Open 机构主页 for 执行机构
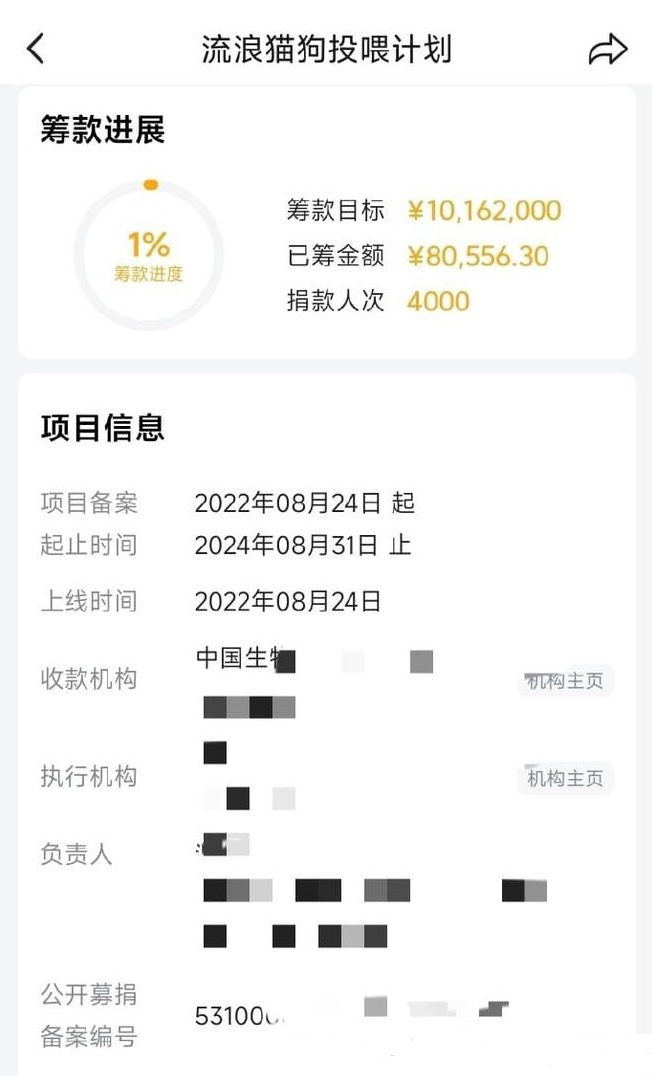 [x=565, y=778]
